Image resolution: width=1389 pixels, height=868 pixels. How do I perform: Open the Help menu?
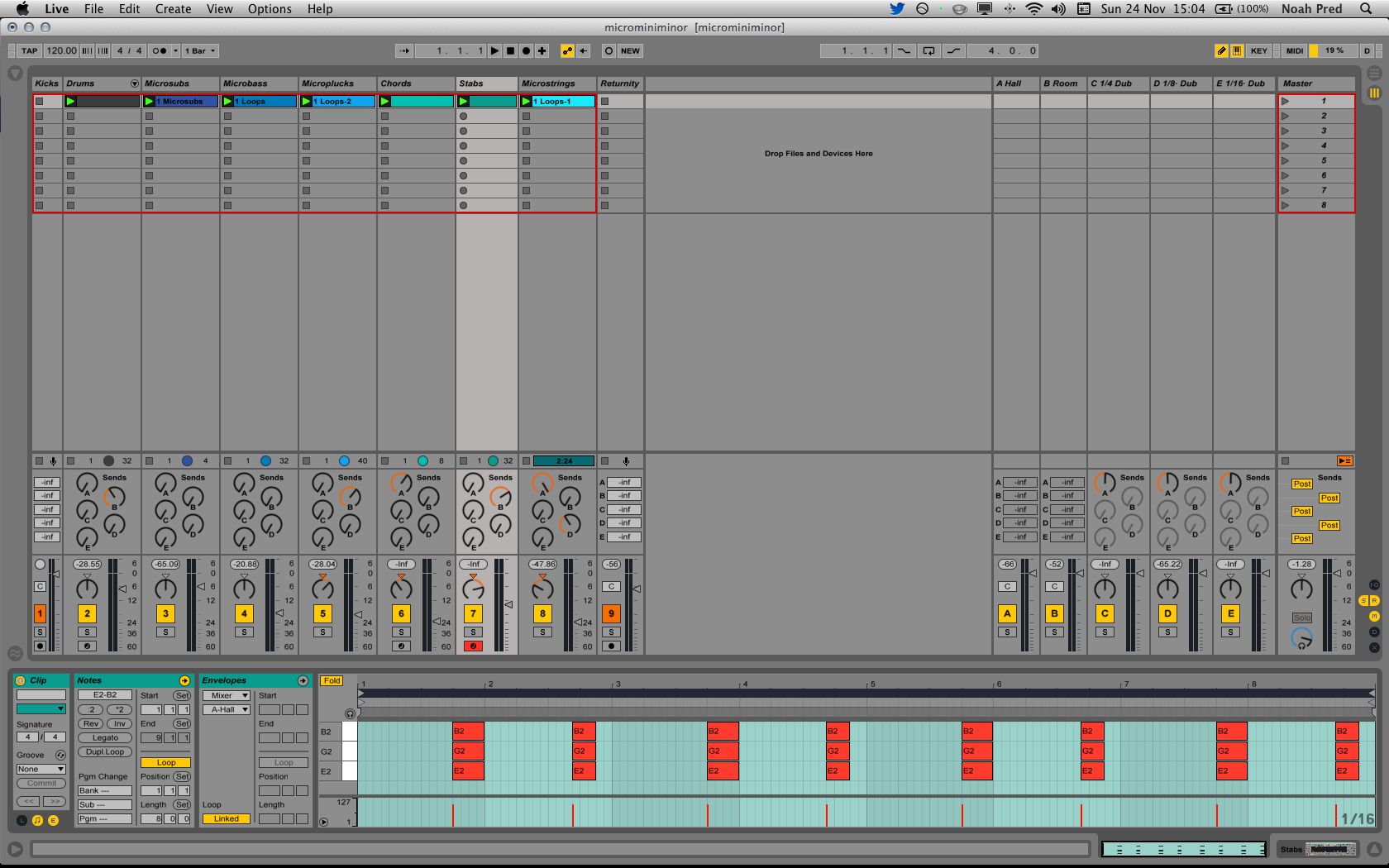pos(320,9)
